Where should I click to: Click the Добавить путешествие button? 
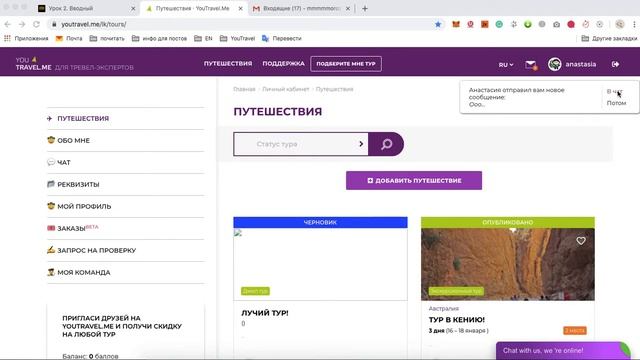click(x=414, y=180)
